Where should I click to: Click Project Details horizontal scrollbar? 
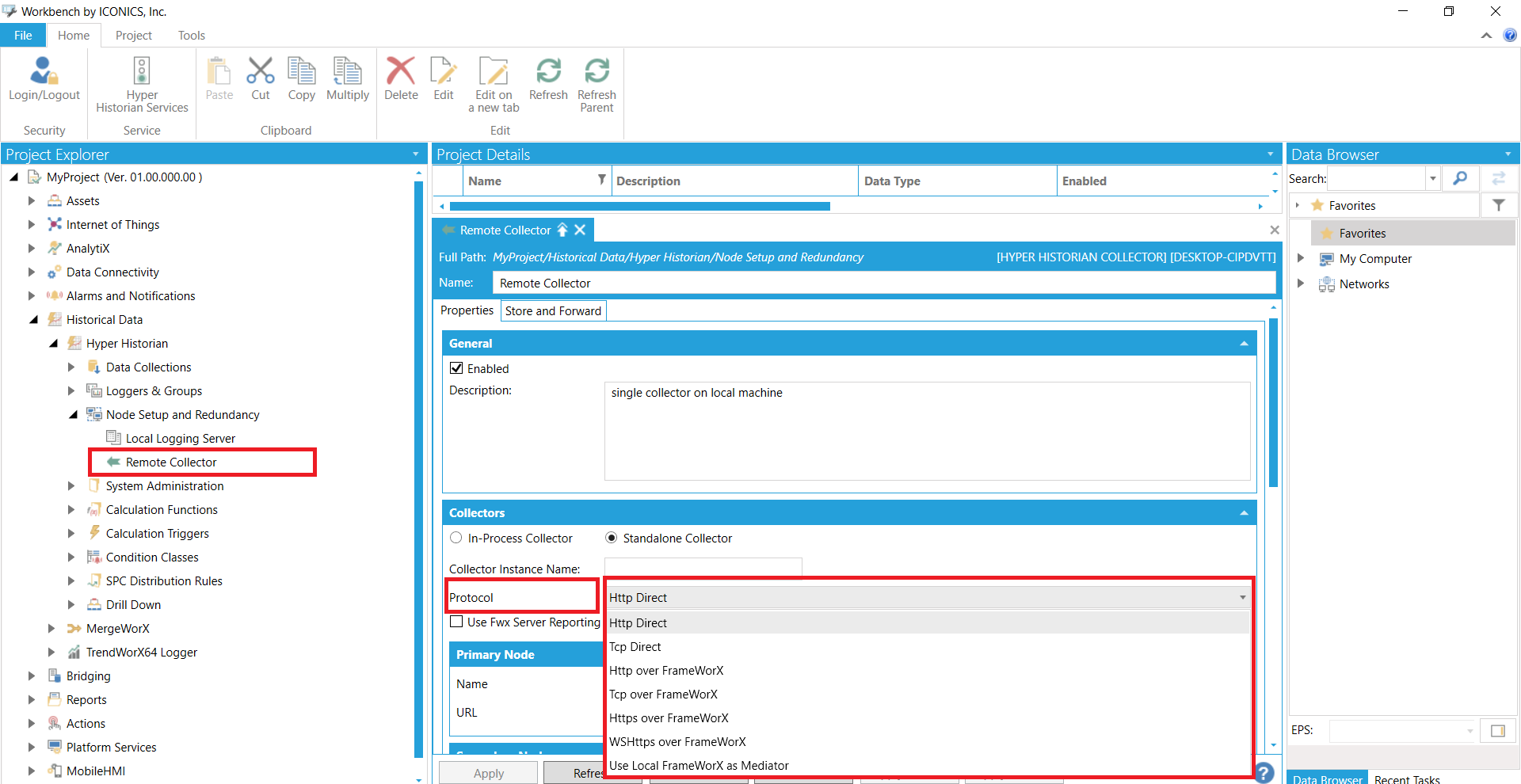coord(640,206)
